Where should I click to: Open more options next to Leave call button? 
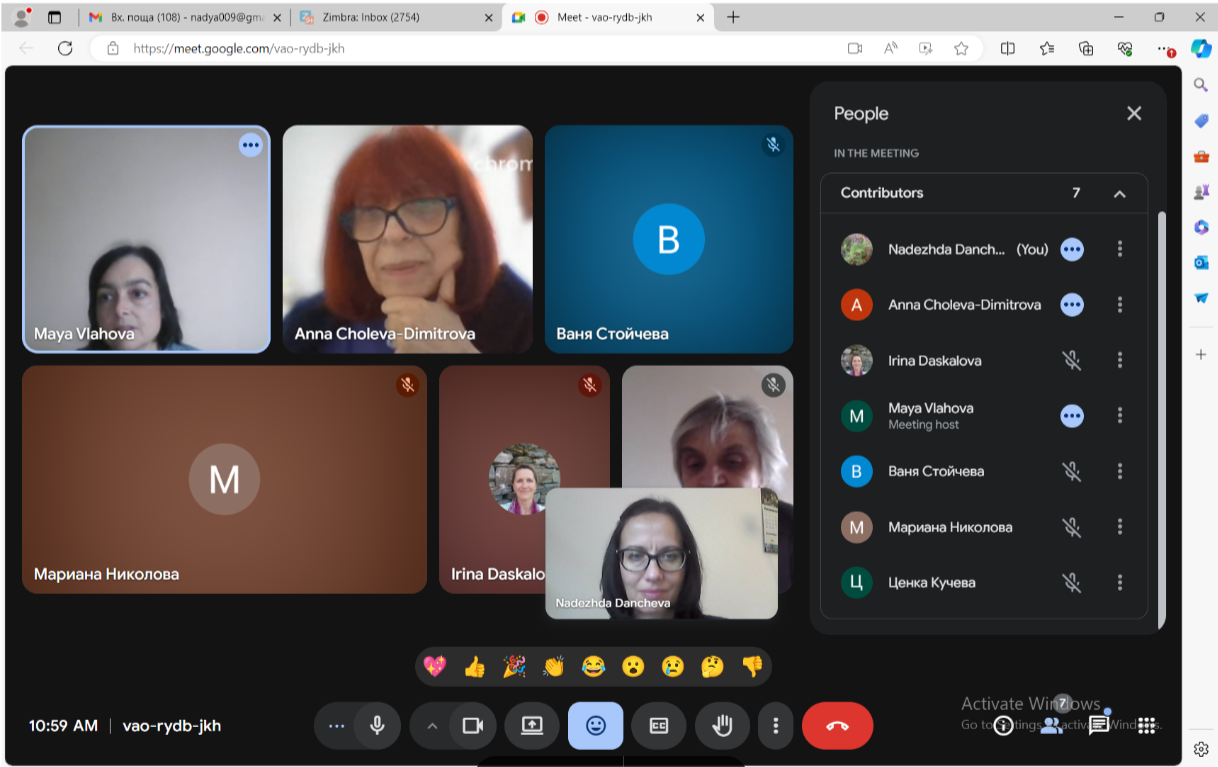tap(775, 726)
